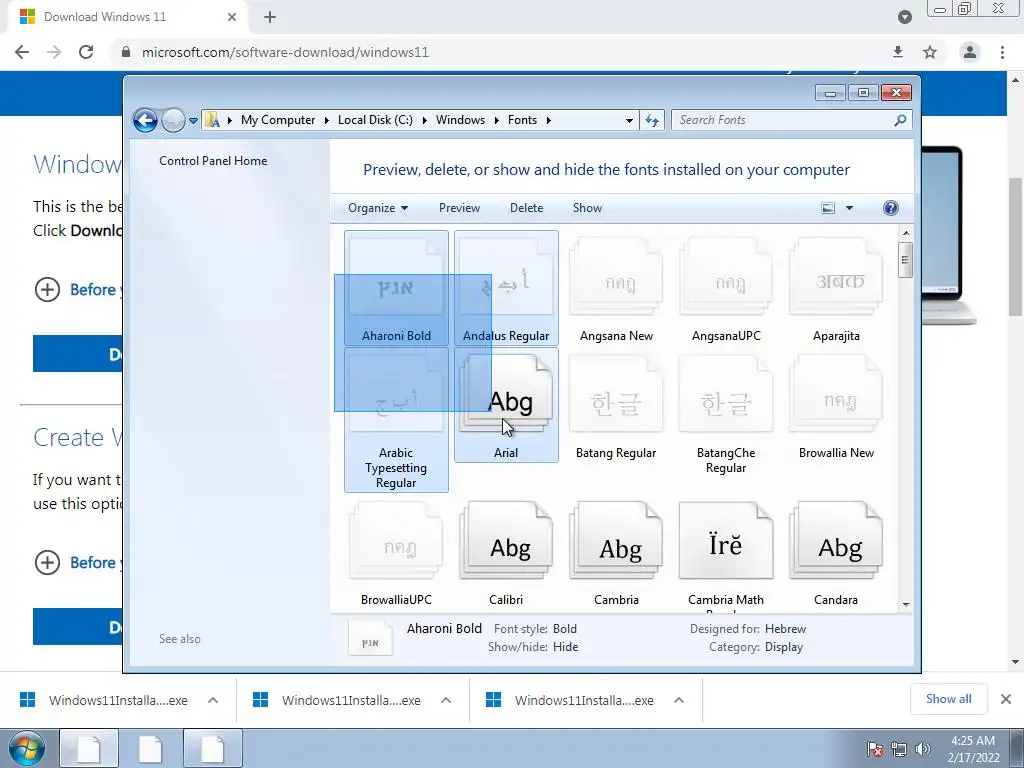Select the Cambria font family icon
Viewport: 1024px width, 768px height.
(616, 542)
